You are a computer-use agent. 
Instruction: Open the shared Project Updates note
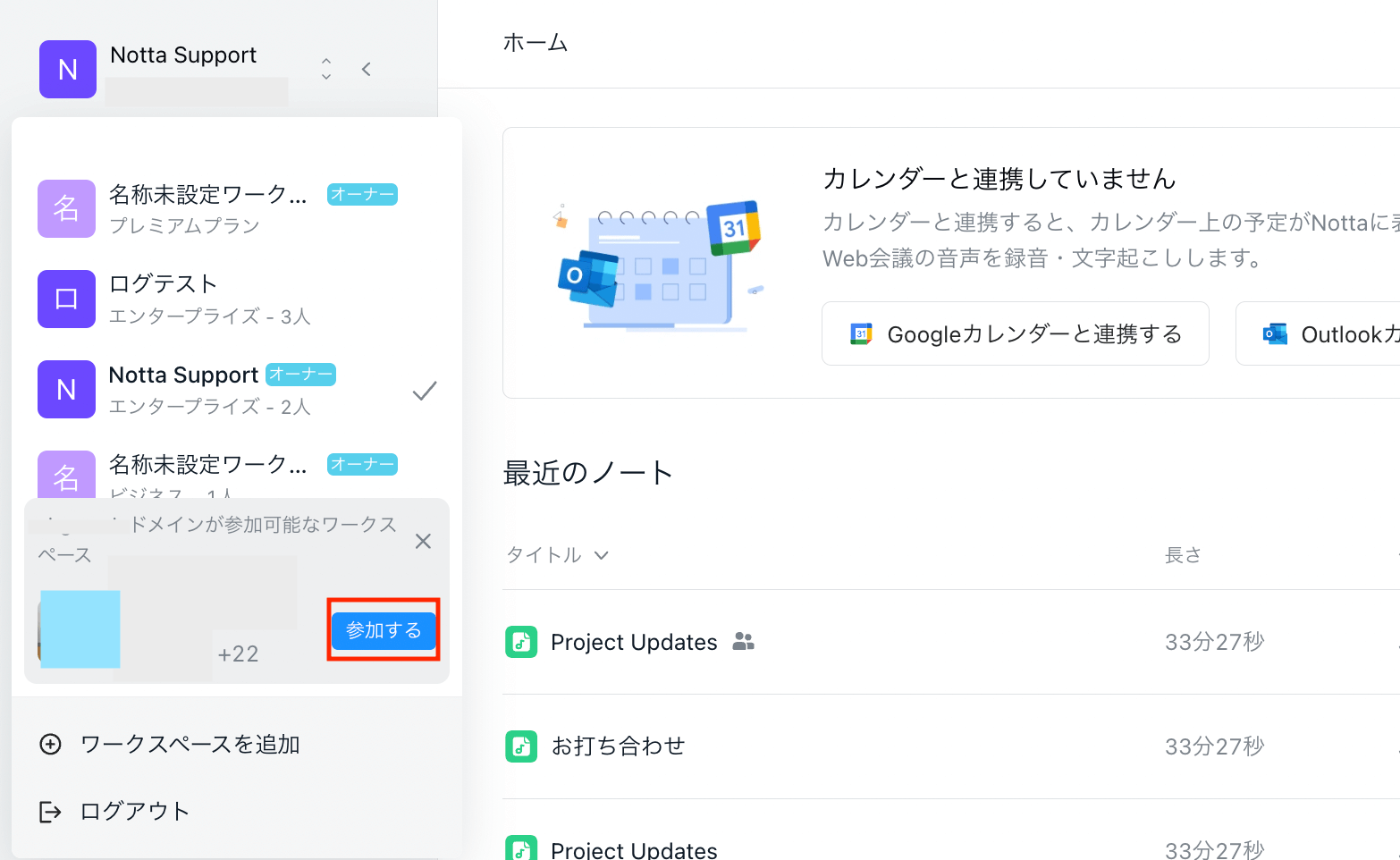634,642
